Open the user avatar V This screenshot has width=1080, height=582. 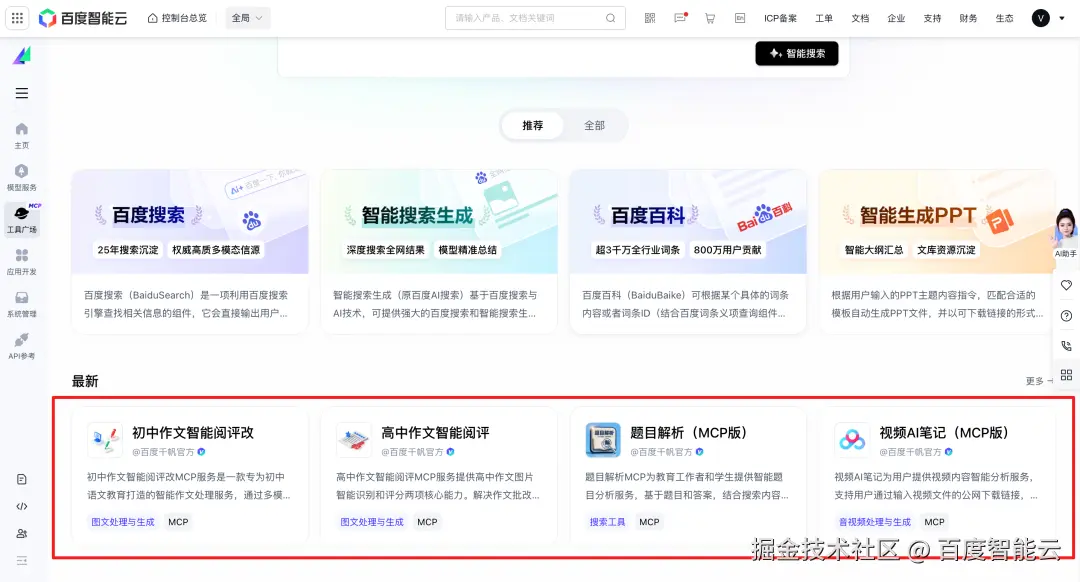1040,18
